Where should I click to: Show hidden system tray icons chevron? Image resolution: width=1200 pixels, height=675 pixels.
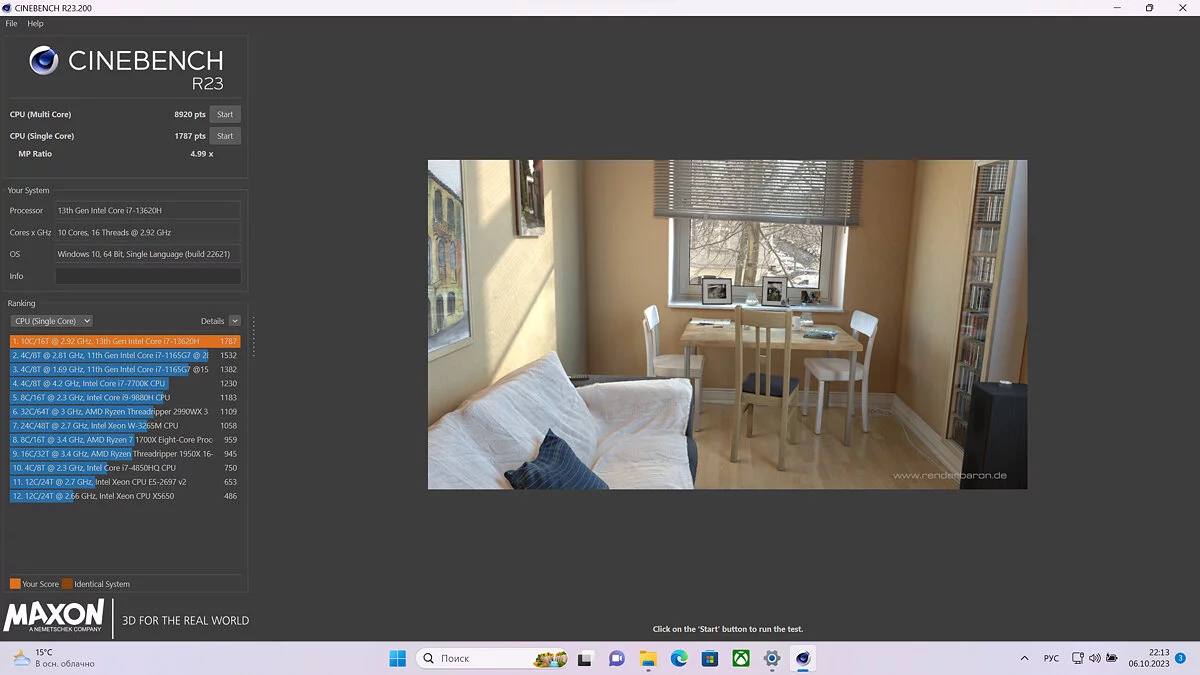1023,658
